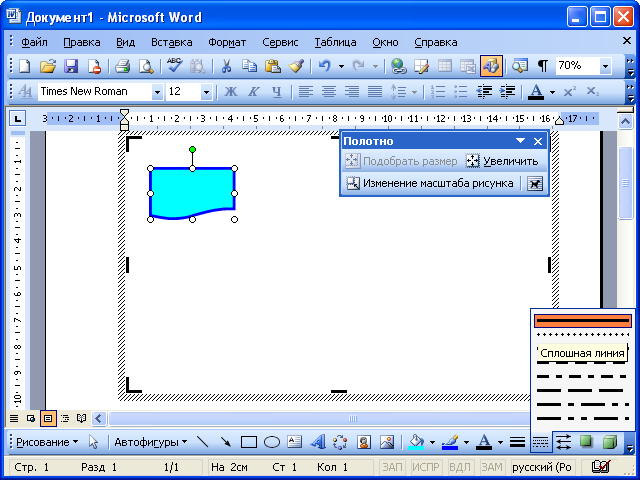The width and height of the screenshot is (640, 480).
Task: Click the Увеличить button in Полотно
Action: (x=502, y=161)
